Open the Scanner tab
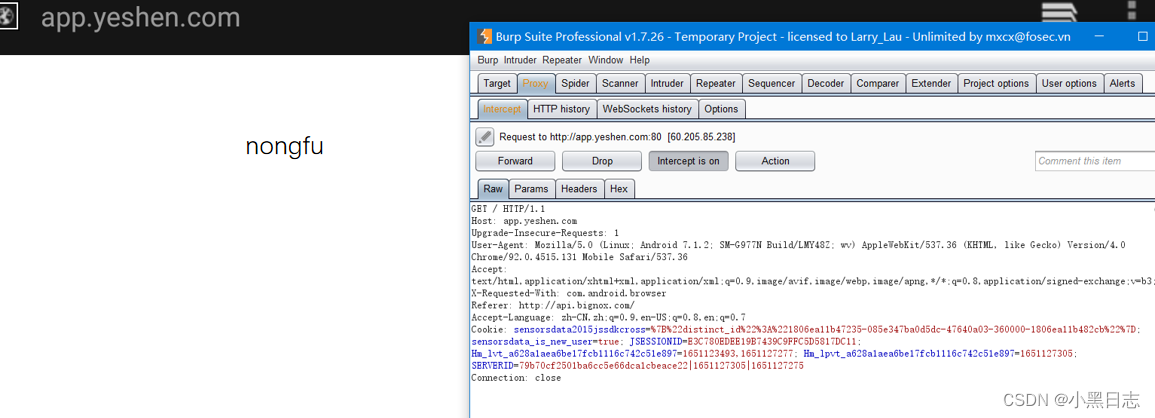 (620, 83)
